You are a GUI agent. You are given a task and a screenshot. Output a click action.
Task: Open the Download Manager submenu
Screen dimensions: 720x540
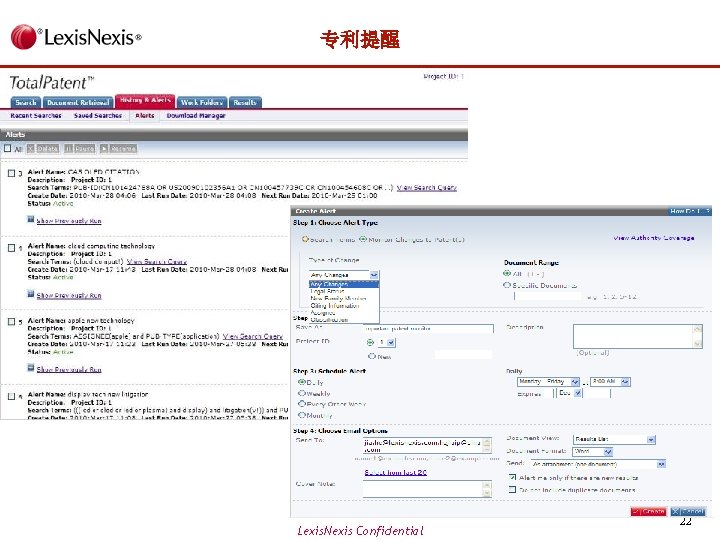(196, 116)
